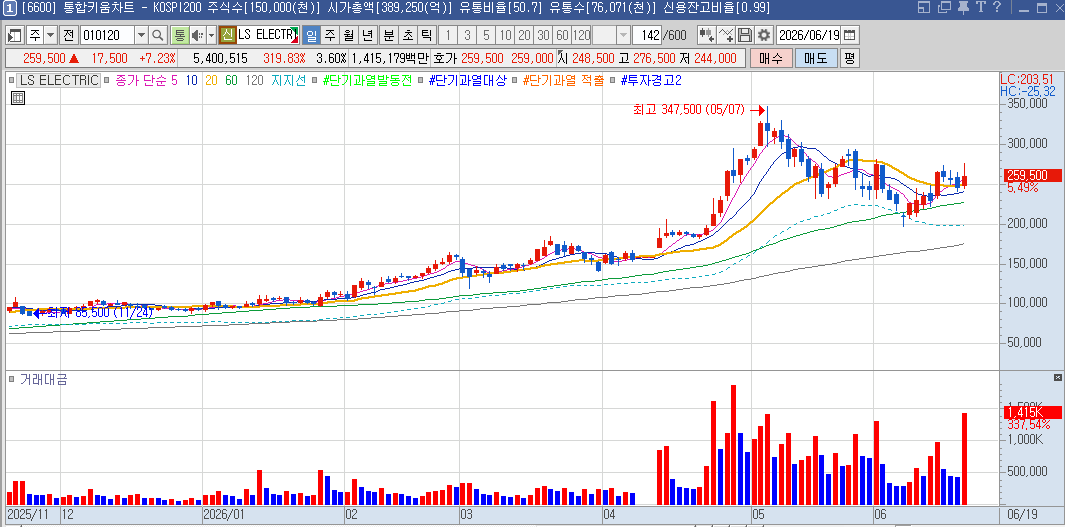Expand the sound options dropdown arrow

click(211, 35)
